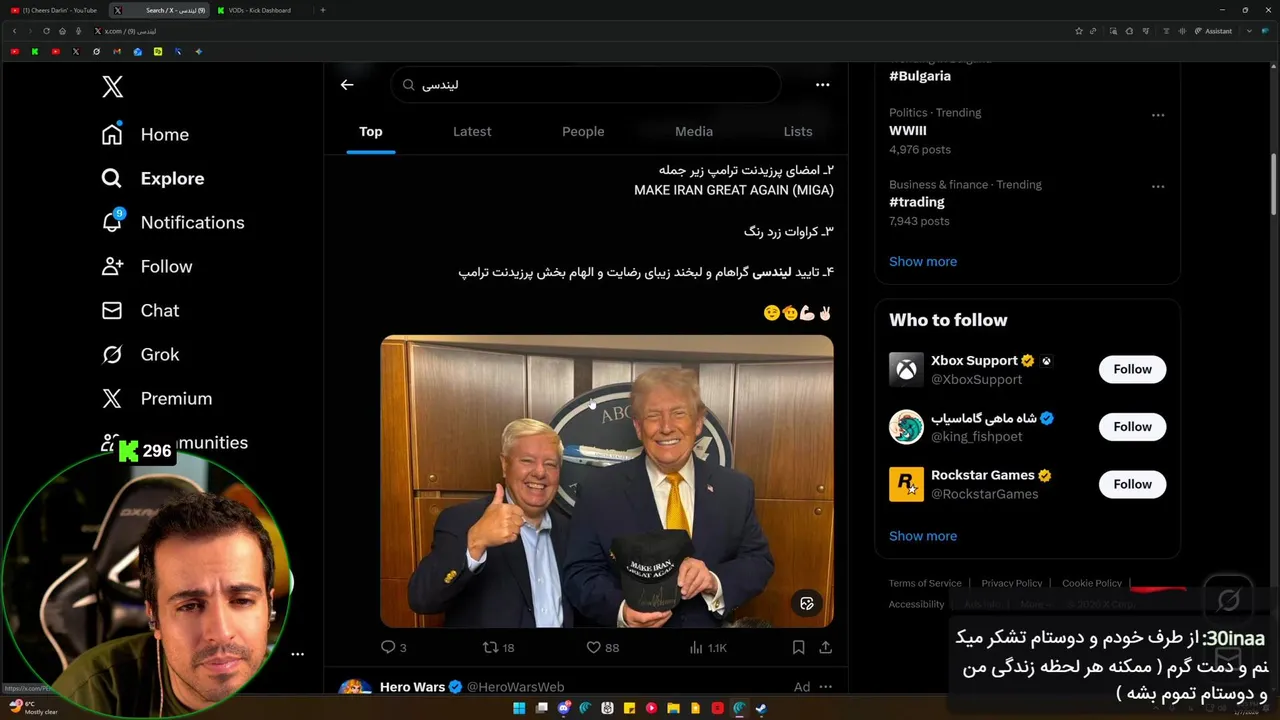Open Premium from the left sidebar
The image size is (1280, 720).
(x=157, y=398)
